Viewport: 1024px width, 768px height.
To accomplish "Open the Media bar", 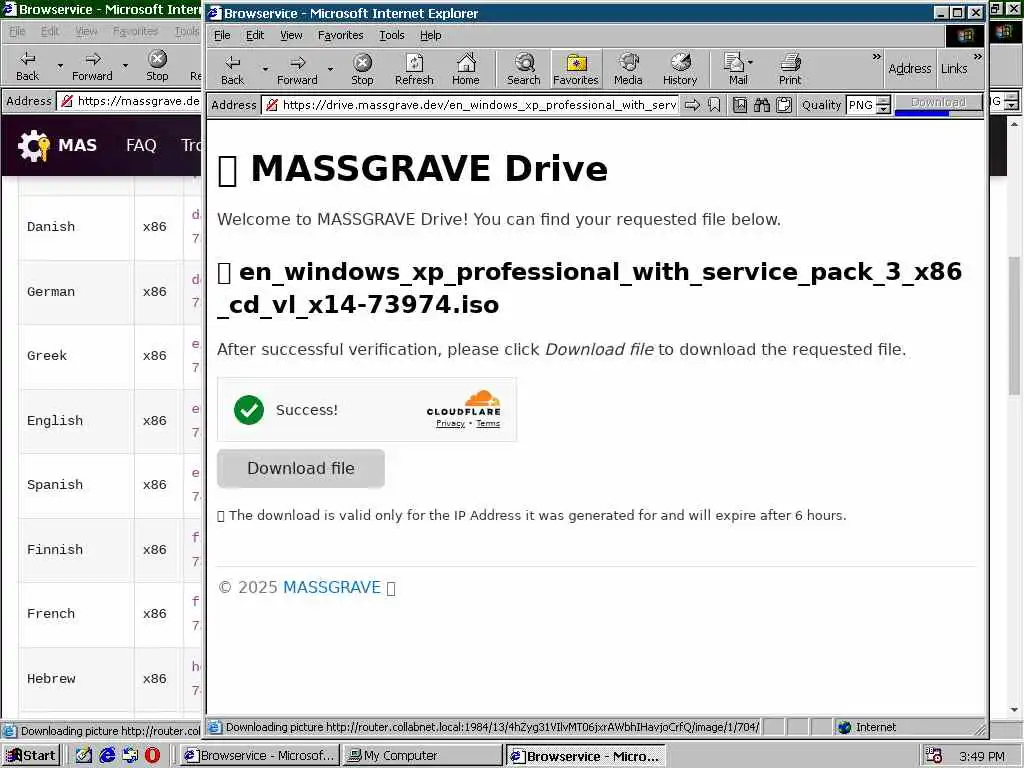I will (628, 70).
